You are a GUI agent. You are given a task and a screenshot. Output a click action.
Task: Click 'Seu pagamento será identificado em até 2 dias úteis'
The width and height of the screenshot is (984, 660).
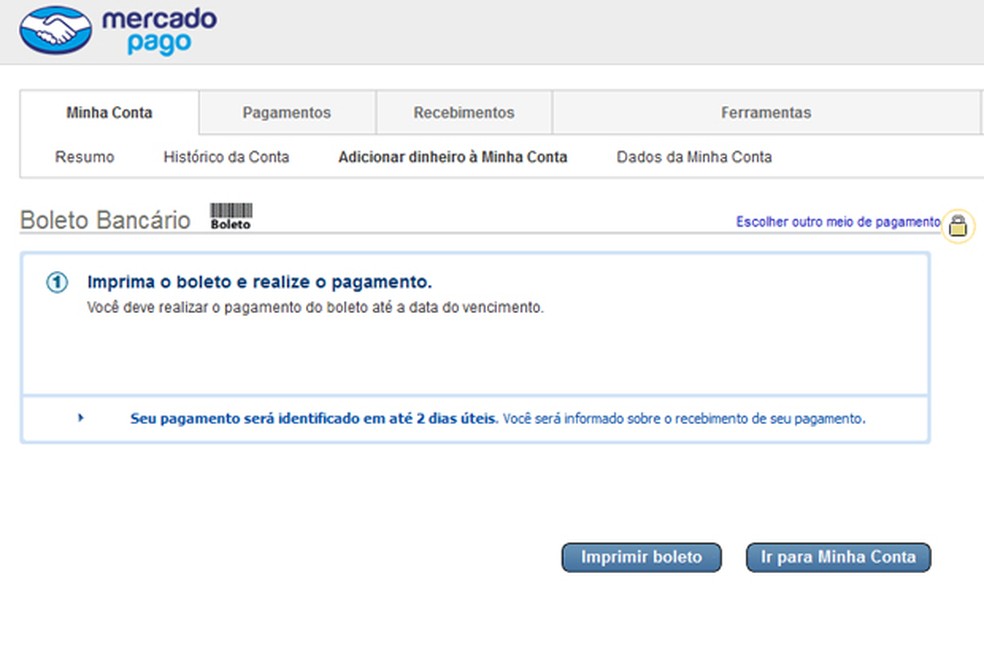tap(314, 418)
